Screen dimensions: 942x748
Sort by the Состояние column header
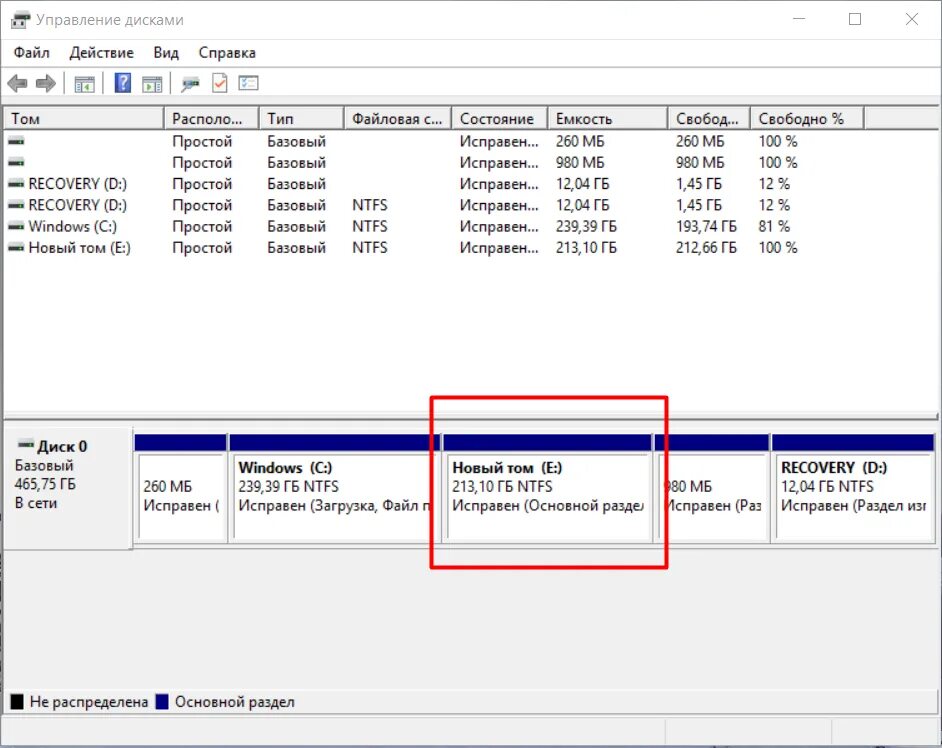click(500, 118)
